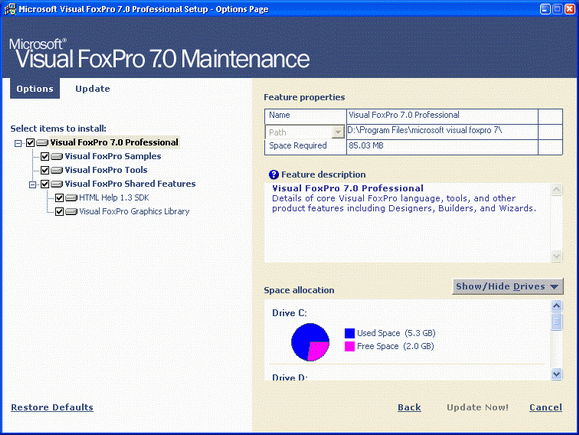Screen dimensions: 579x435
Task: Toggle Visual FoxPro Tools checkbox
Action: click(45, 170)
